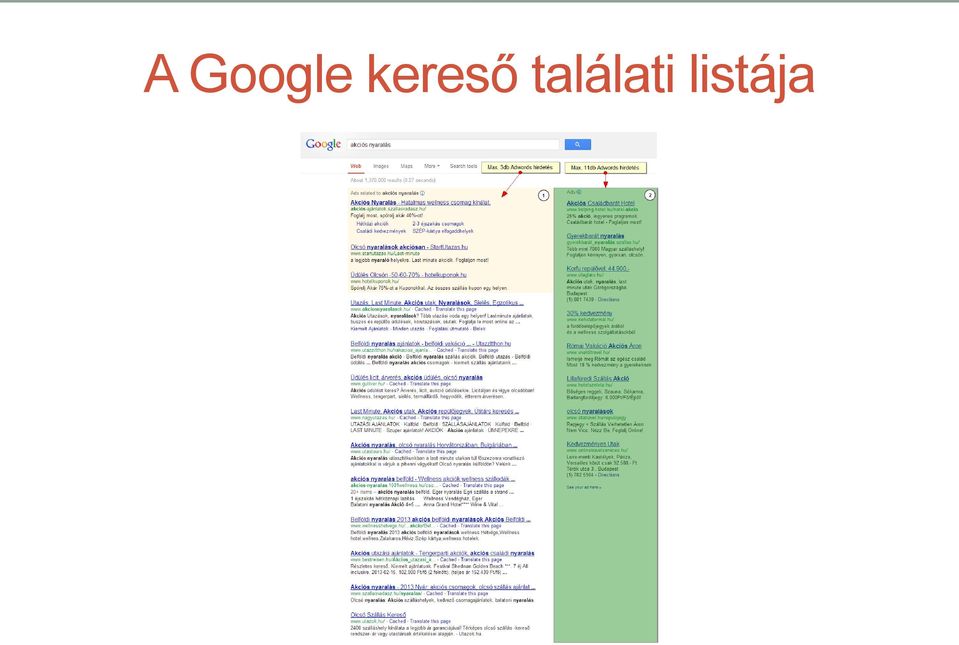Open the 'Üdülés licit, árverés' result

(x=417, y=377)
